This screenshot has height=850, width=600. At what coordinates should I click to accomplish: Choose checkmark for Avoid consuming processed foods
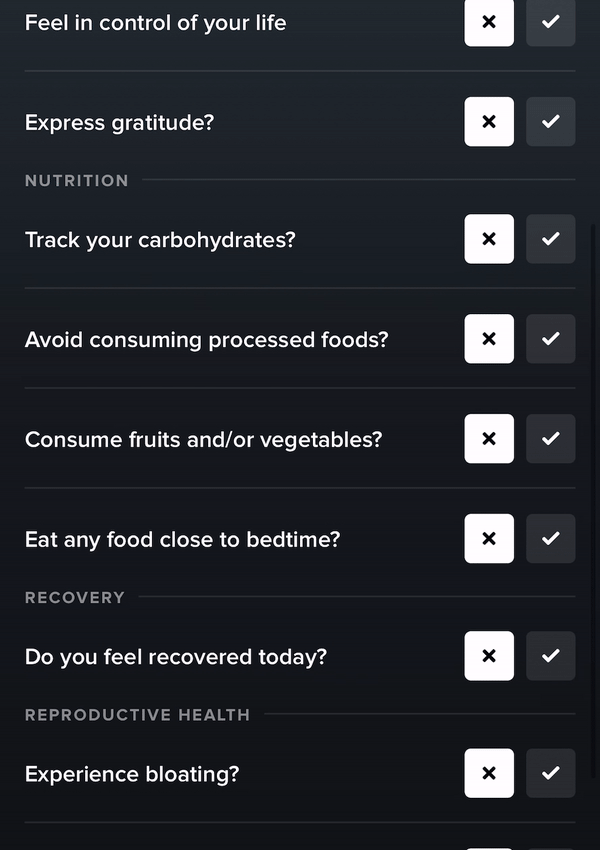pos(550,339)
